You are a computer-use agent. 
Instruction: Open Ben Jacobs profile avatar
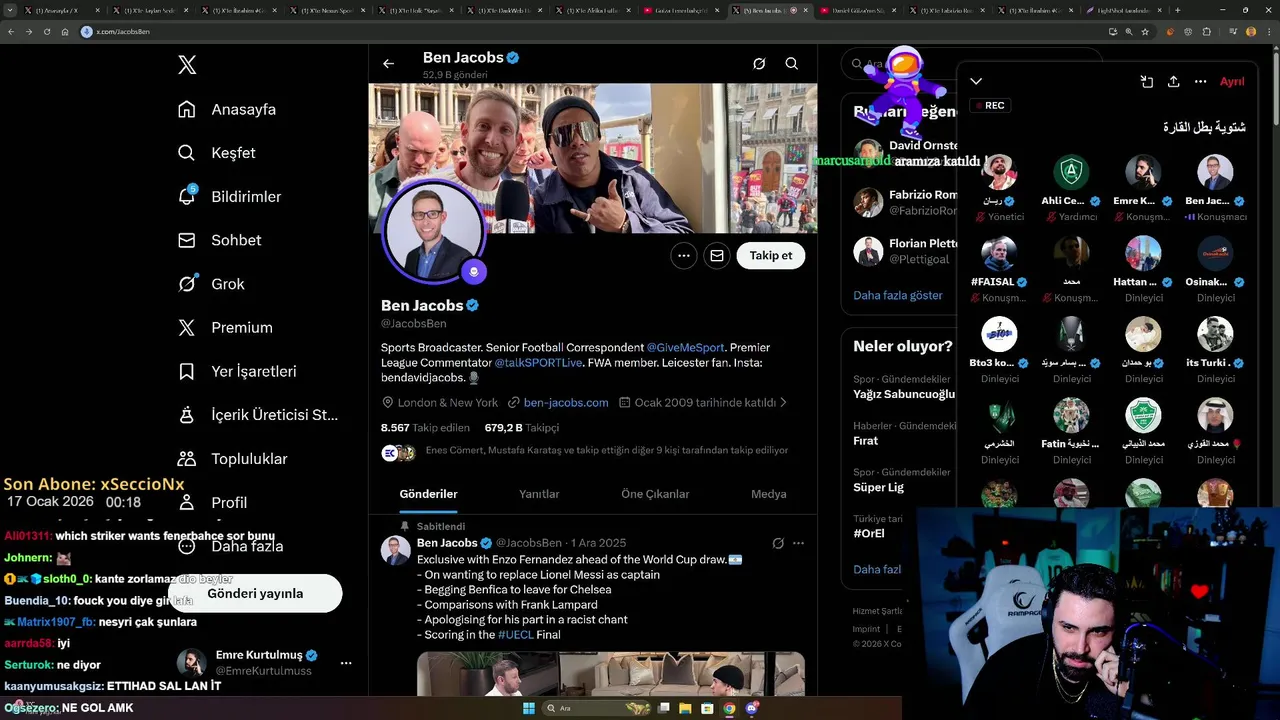[434, 232]
